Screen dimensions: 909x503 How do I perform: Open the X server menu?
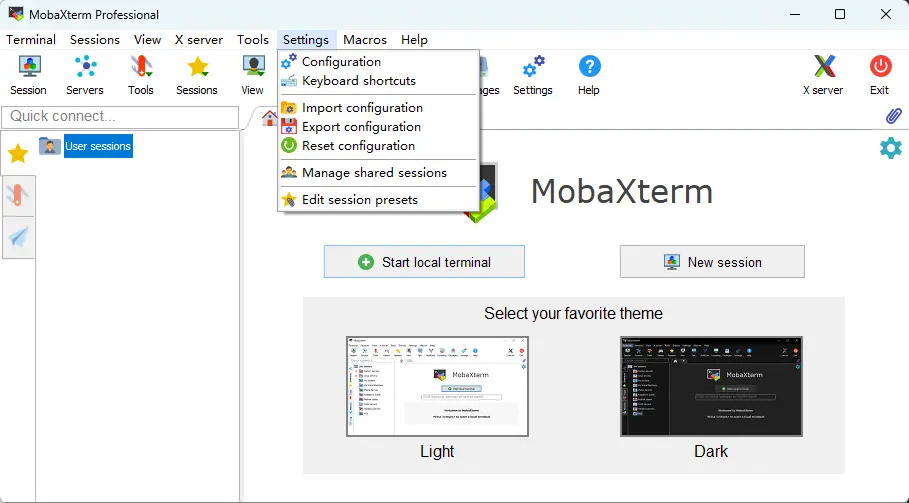(x=199, y=39)
